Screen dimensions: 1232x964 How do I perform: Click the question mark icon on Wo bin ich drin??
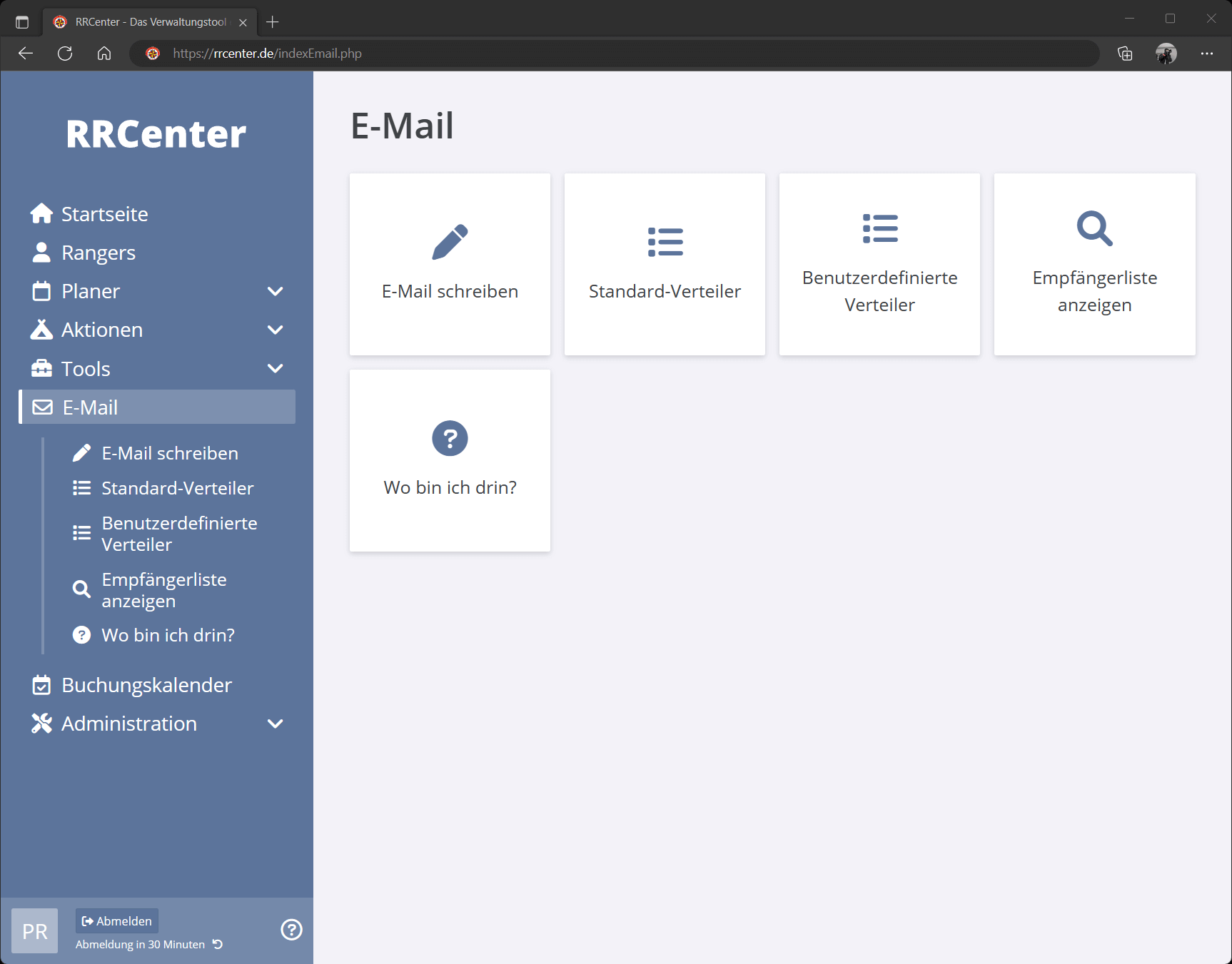tap(450, 438)
